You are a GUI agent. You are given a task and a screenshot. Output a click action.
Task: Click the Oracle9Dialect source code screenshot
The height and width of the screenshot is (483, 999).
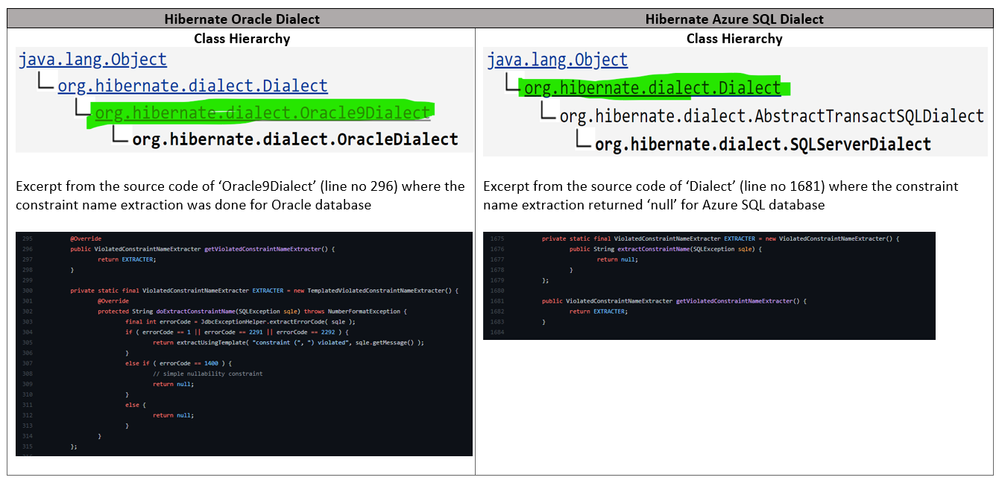(x=244, y=343)
